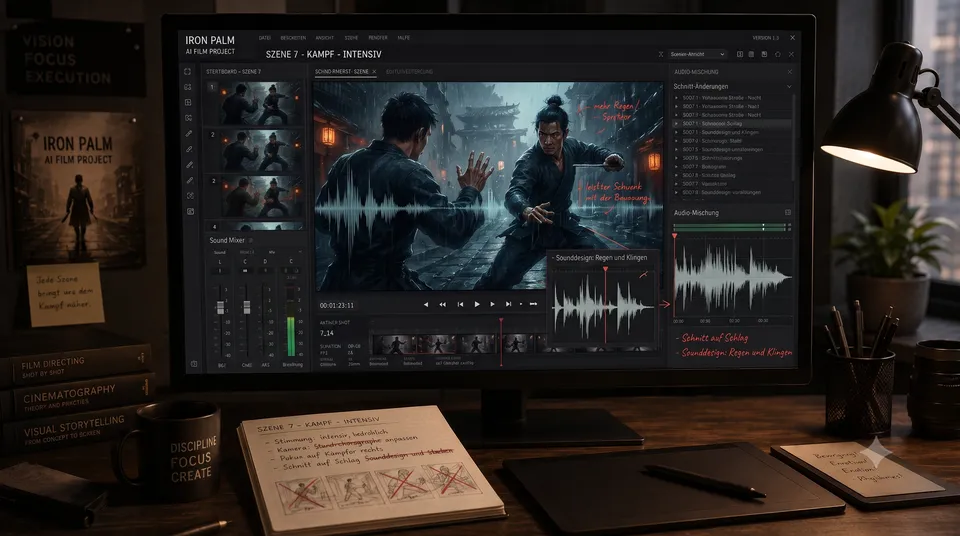Screen dimensions: 960x536
Task: Click the small icon beside the Sound Mixer title
Action: pos(251,241)
